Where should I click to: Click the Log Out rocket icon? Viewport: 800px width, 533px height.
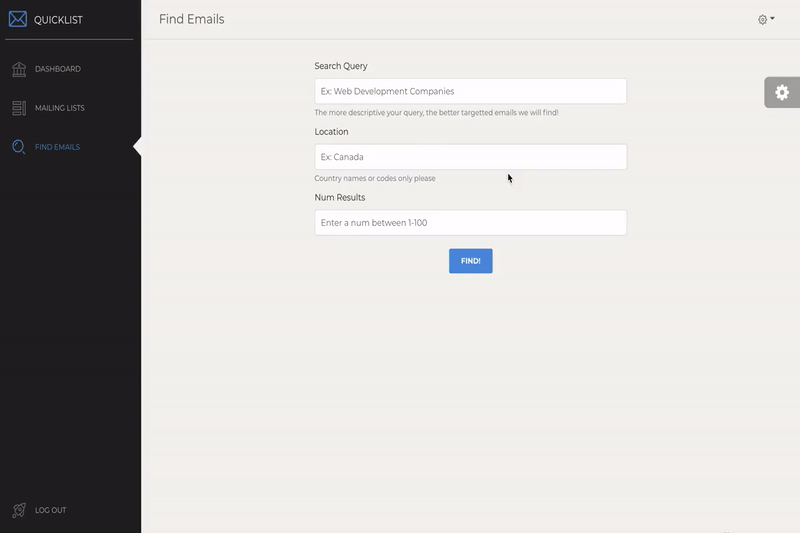pyautogui.click(x=18, y=510)
